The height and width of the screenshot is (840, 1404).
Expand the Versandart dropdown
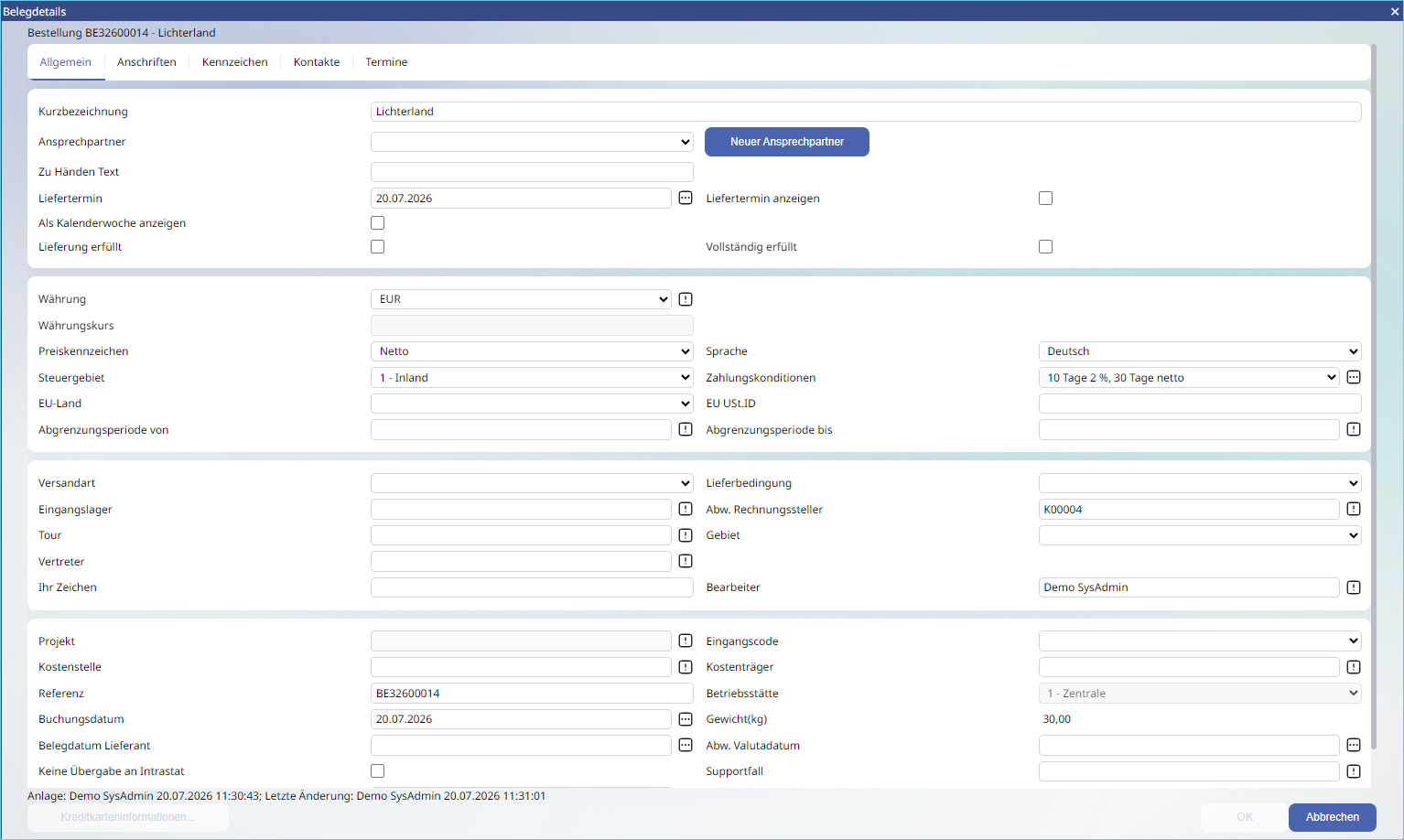point(532,483)
